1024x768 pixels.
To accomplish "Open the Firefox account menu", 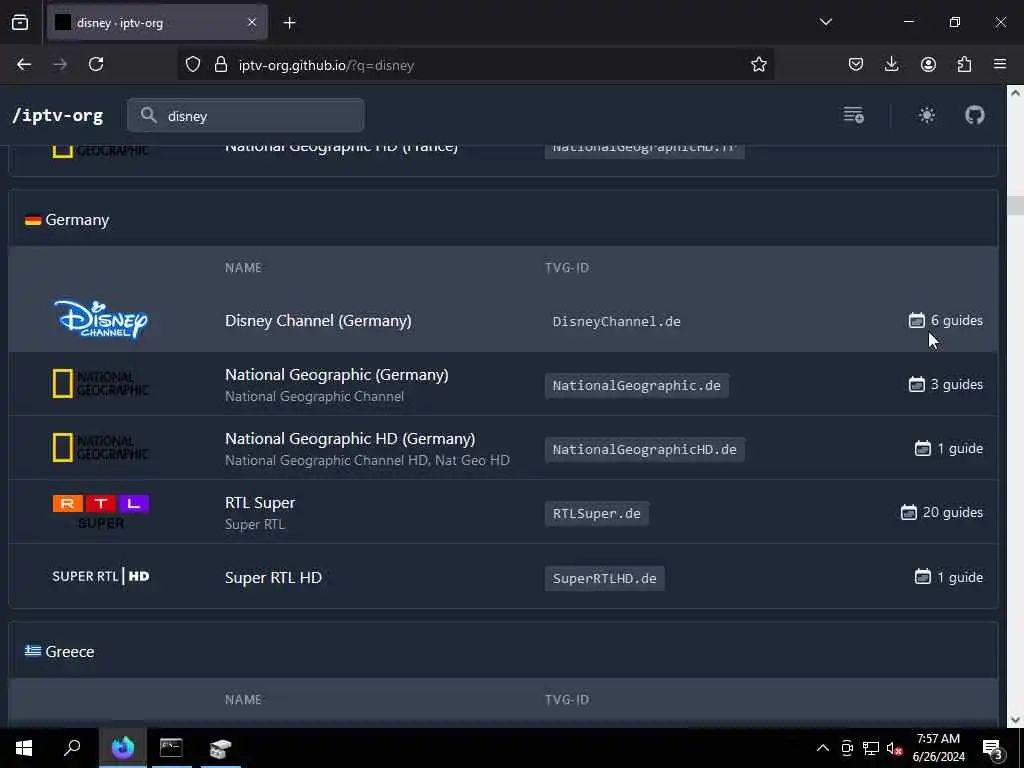I will click(928, 65).
